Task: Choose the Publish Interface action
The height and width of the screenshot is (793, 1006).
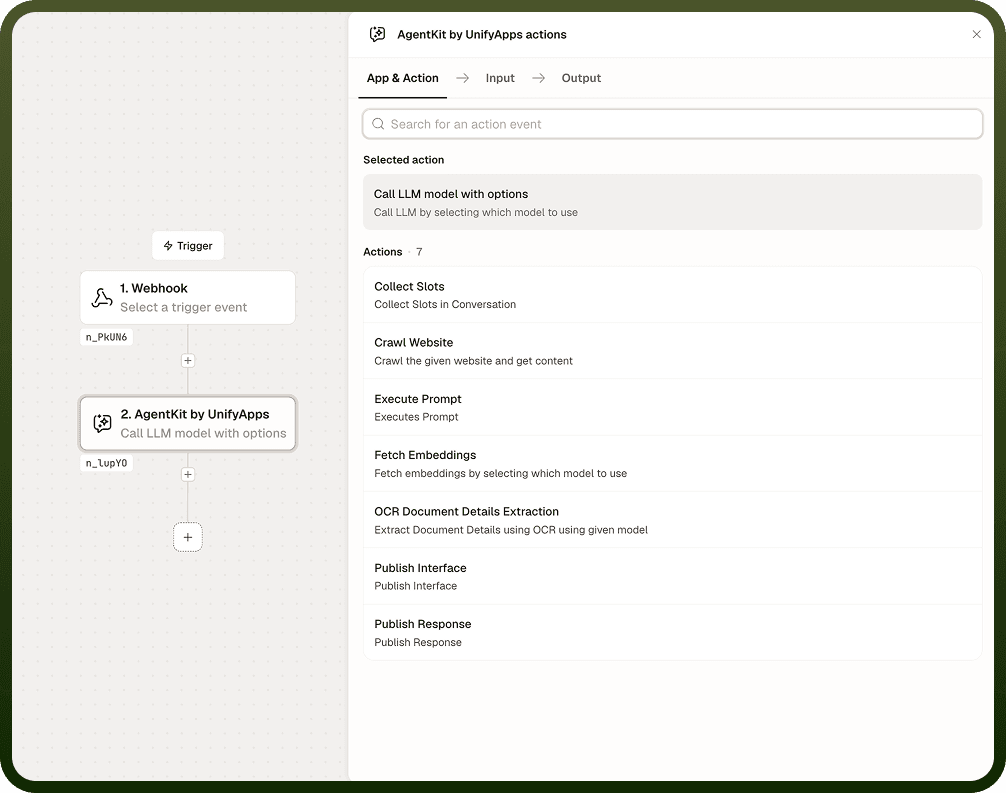Action: [672, 576]
